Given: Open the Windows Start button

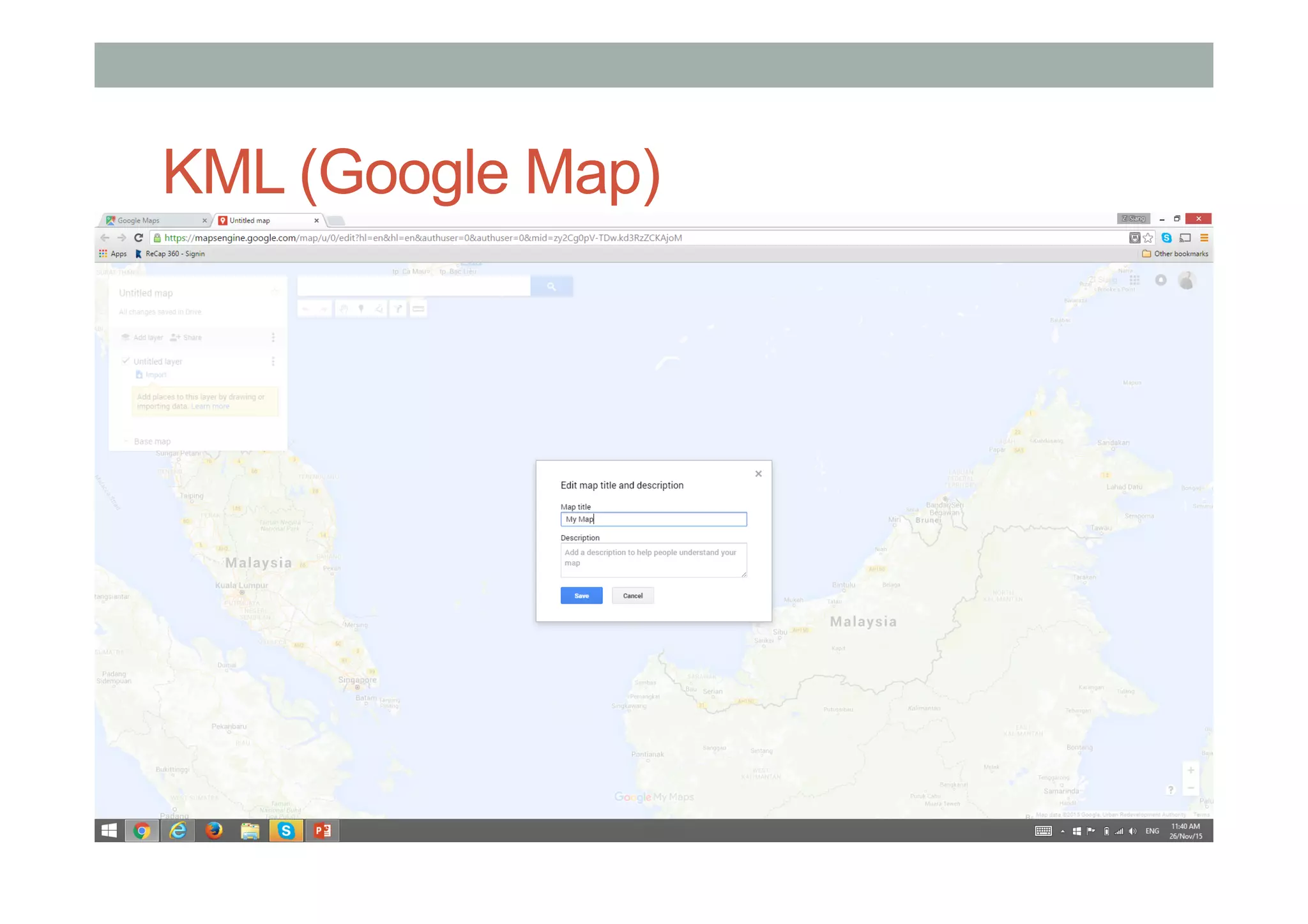Looking at the screenshot, I should (109, 831).
